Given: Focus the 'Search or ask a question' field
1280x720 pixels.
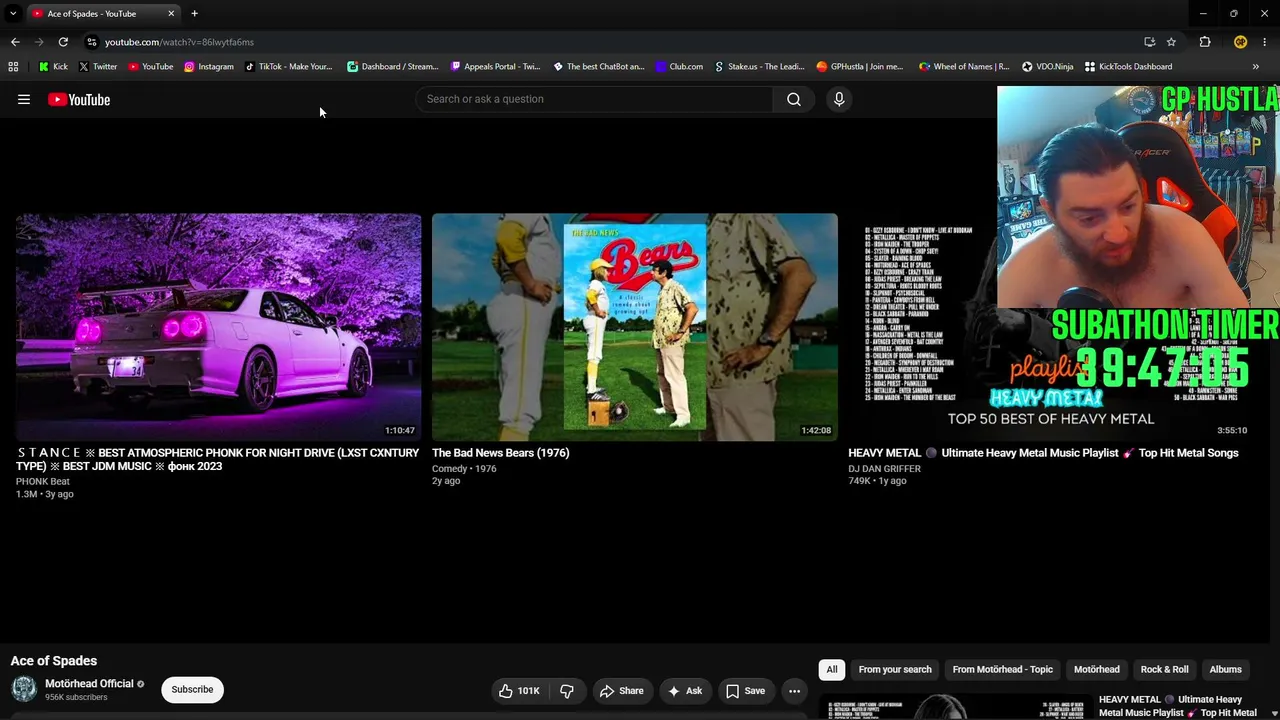Looking at the screenshot, I should coord(595,99).
